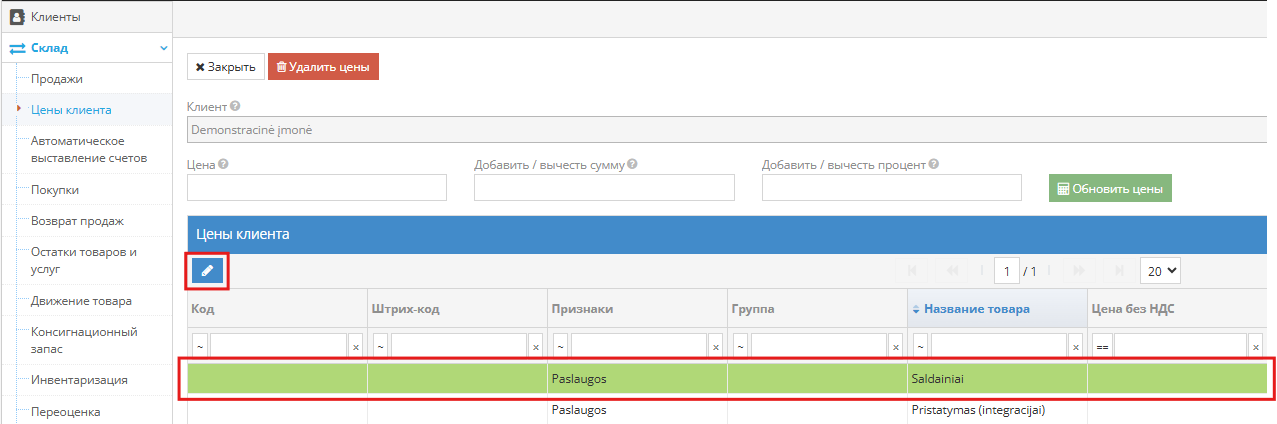The image size is (1277, 424).
Task: Open Инвентаризация menu item
Action: tap(79, 380)
